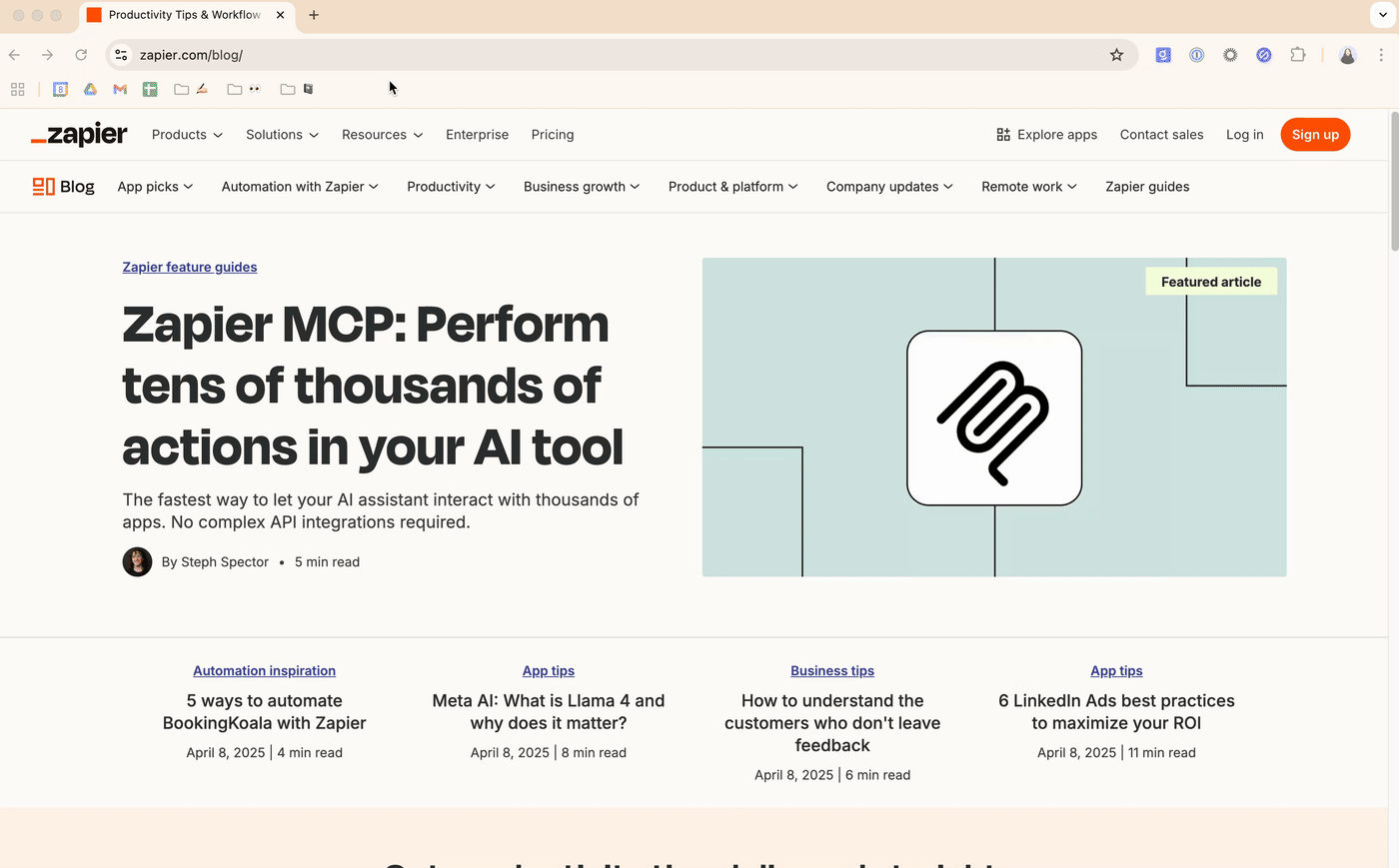Open the Automation inspiration category link
1399x868 pixels.
tap(264, 671)
